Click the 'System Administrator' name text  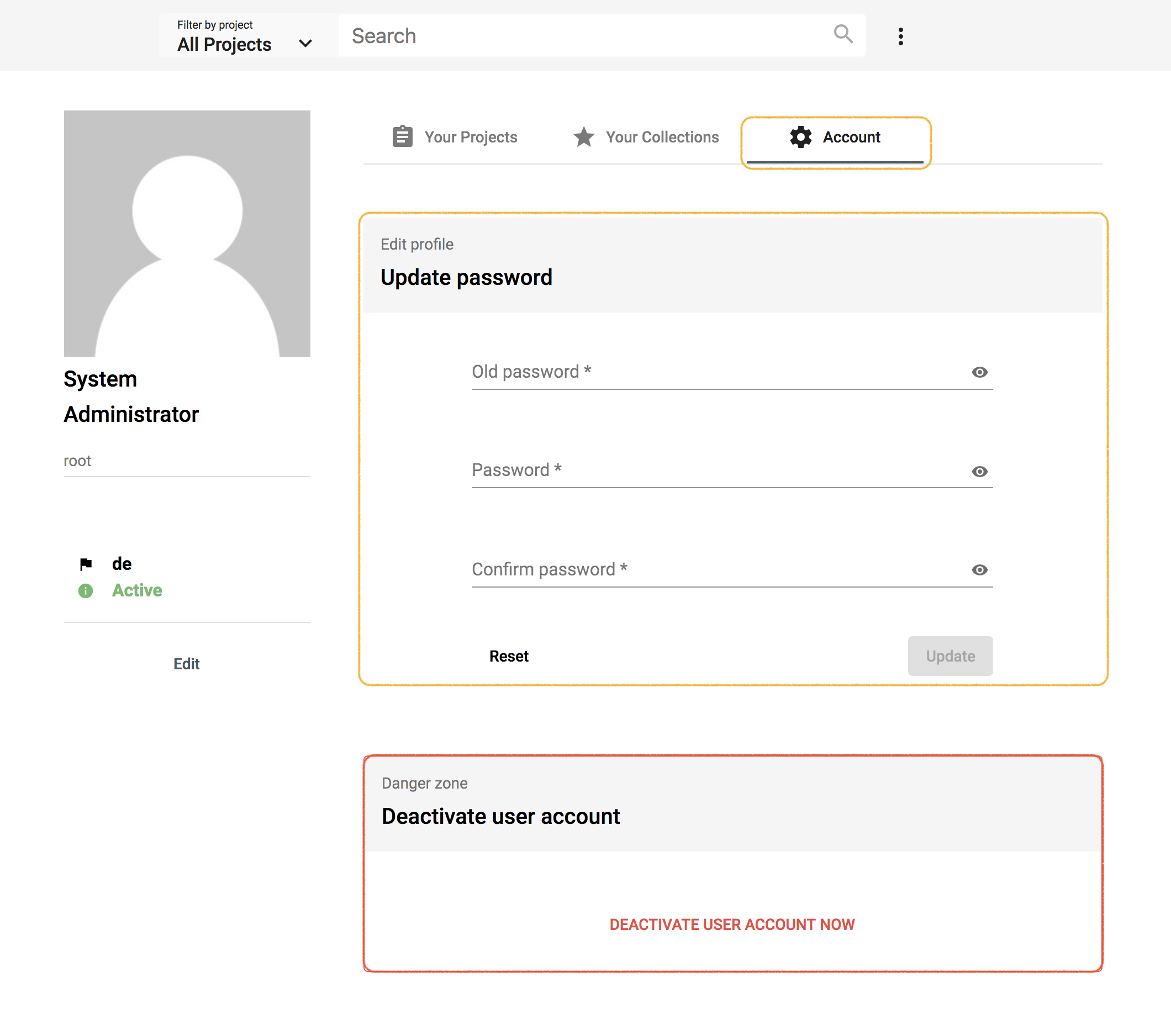coord(131,397)
